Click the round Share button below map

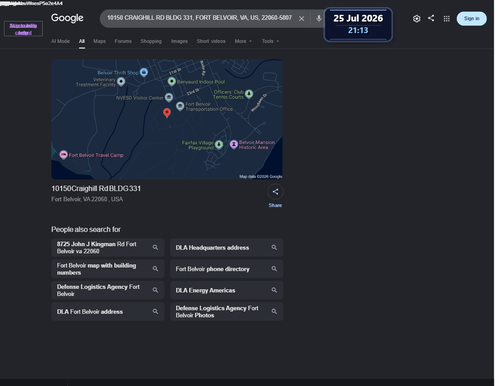coord(275,192)
